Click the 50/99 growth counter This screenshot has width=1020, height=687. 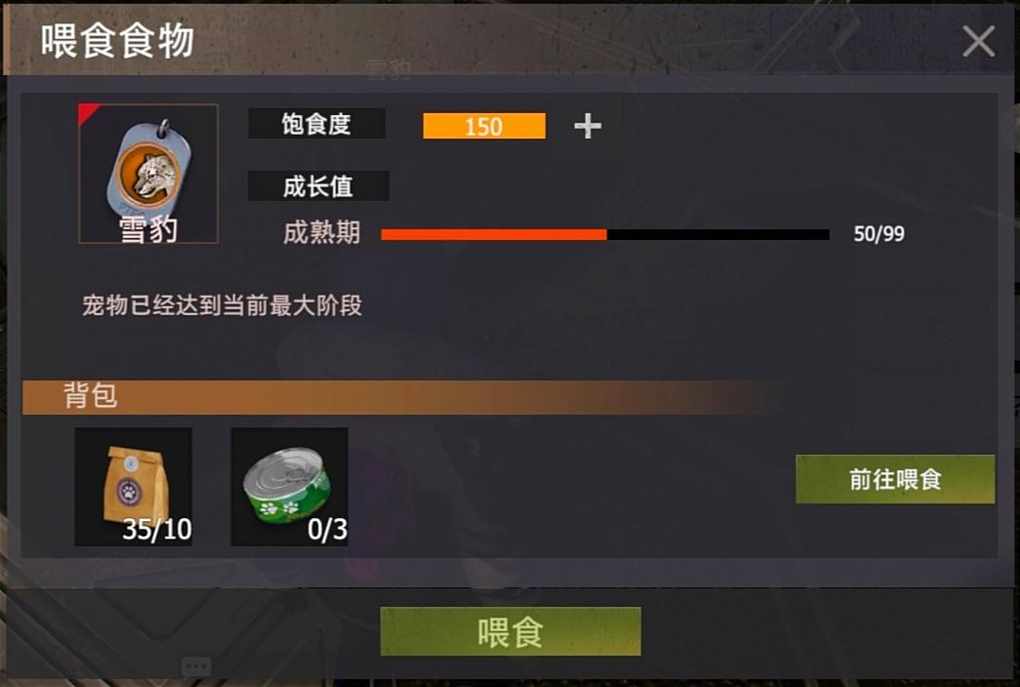pyautogui.click(x=879, y=234)
